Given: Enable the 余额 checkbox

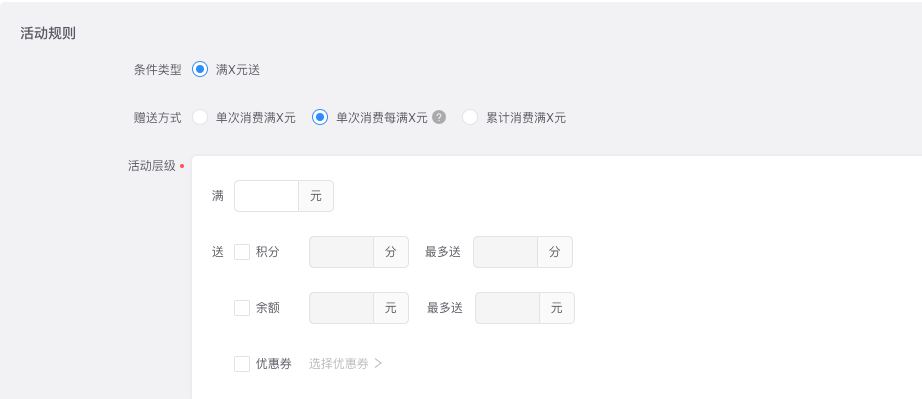Looking at the screenshot, I should (x=242, y=308).
